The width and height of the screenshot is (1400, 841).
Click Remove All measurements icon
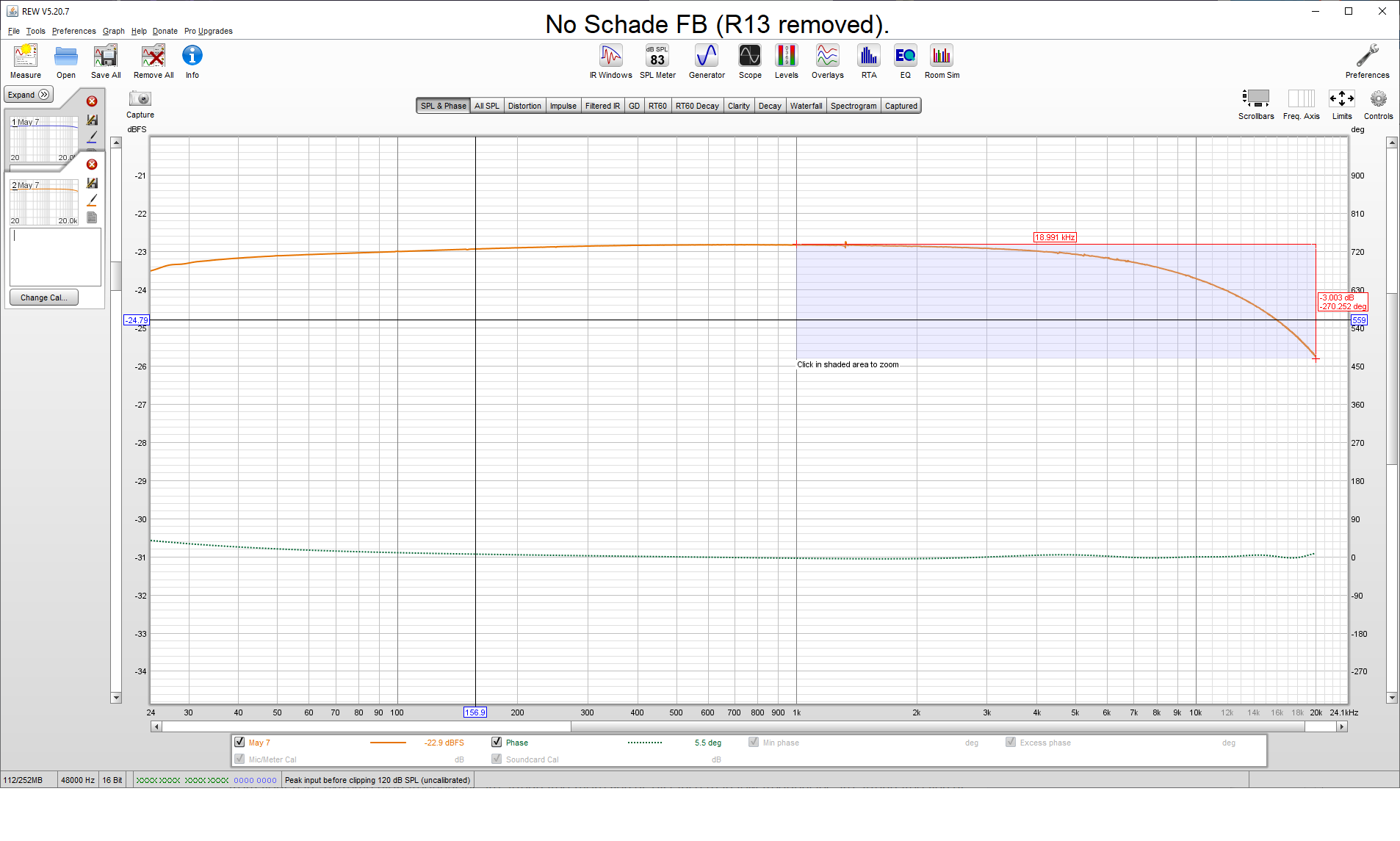(x=154, y=56)
